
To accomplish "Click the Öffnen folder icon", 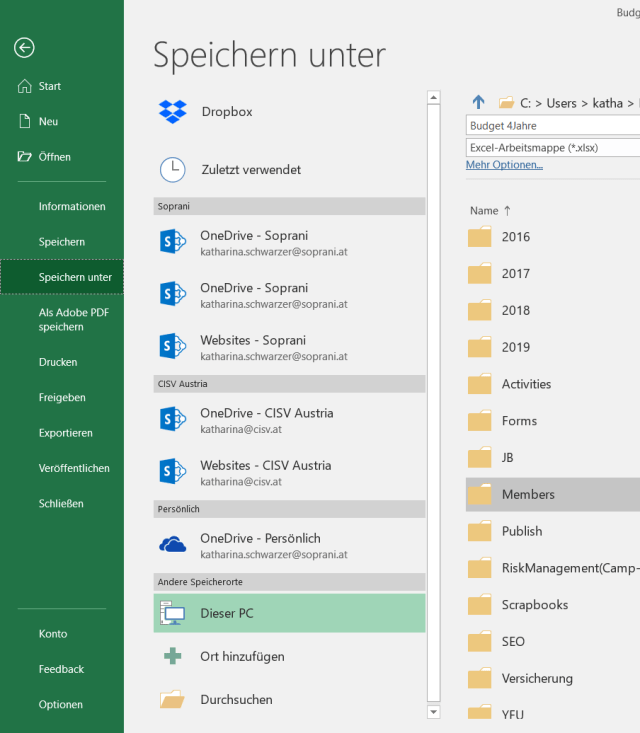I will pyautogui.click(x=24, y=157).
